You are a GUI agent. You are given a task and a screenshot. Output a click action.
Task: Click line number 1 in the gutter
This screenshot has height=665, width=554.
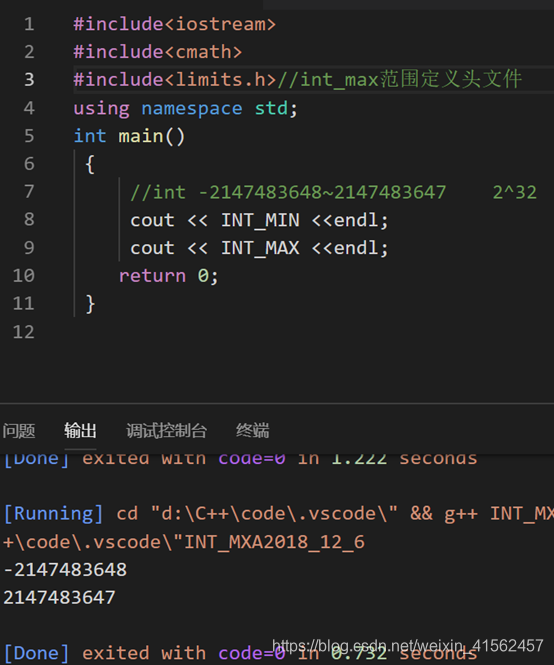tap(29, 24)
